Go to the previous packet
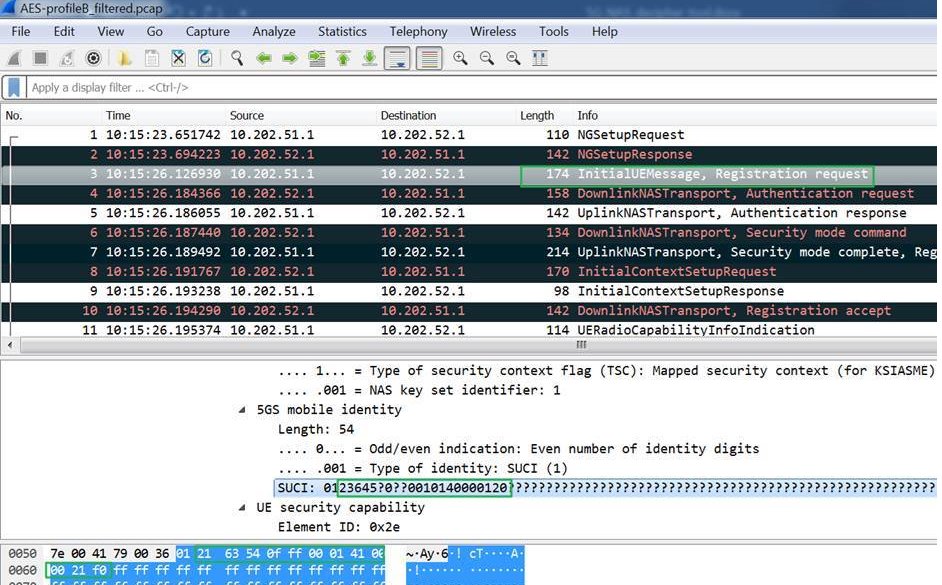942x585 pixels. pyautogui.click(x=264, y=58)
